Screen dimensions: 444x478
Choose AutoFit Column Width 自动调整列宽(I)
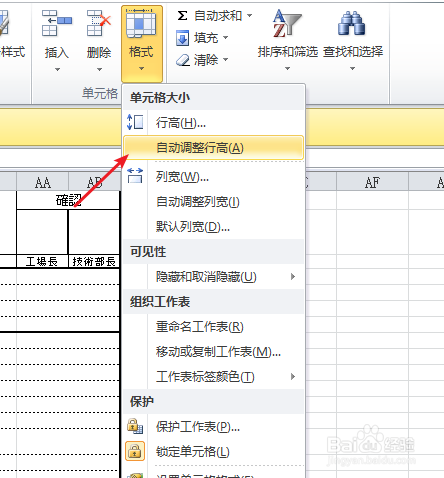click(213, 202)
